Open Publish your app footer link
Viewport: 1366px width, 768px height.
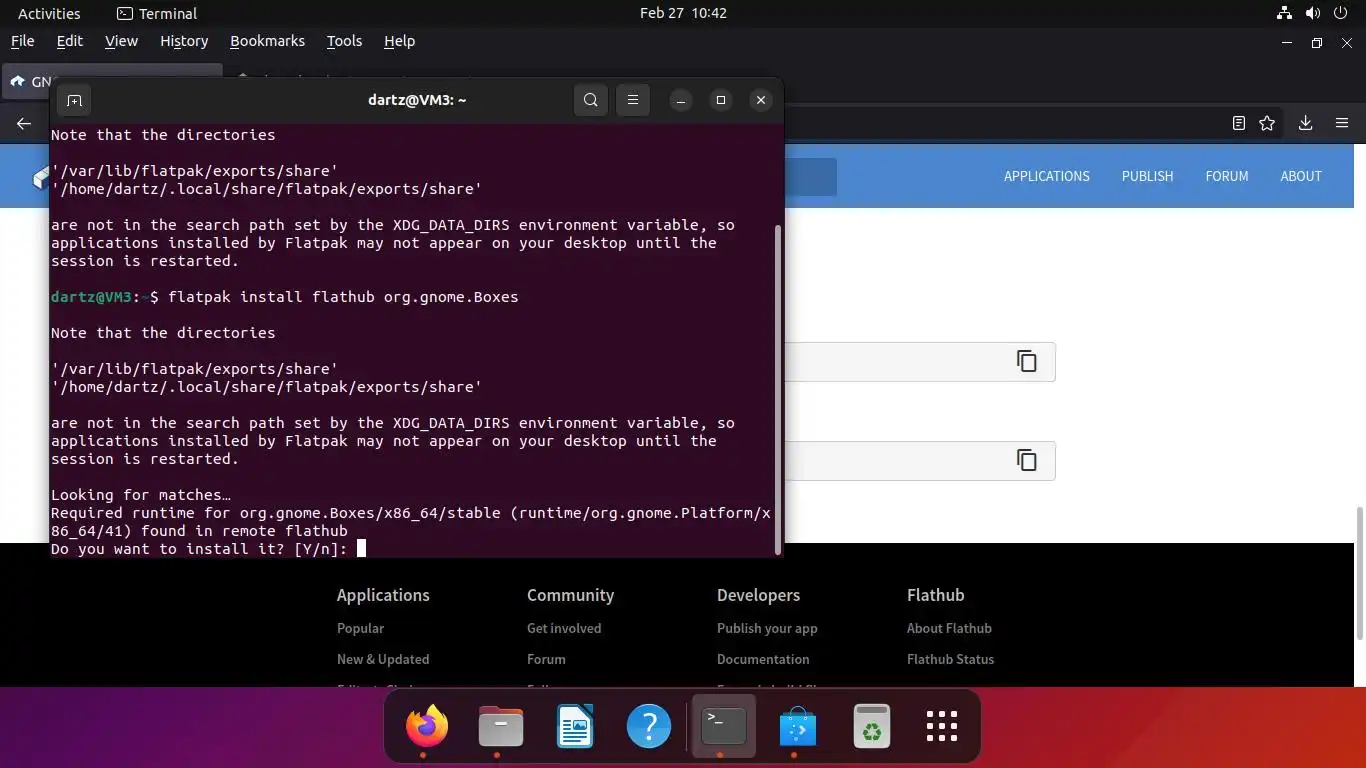tap(767, 628)
